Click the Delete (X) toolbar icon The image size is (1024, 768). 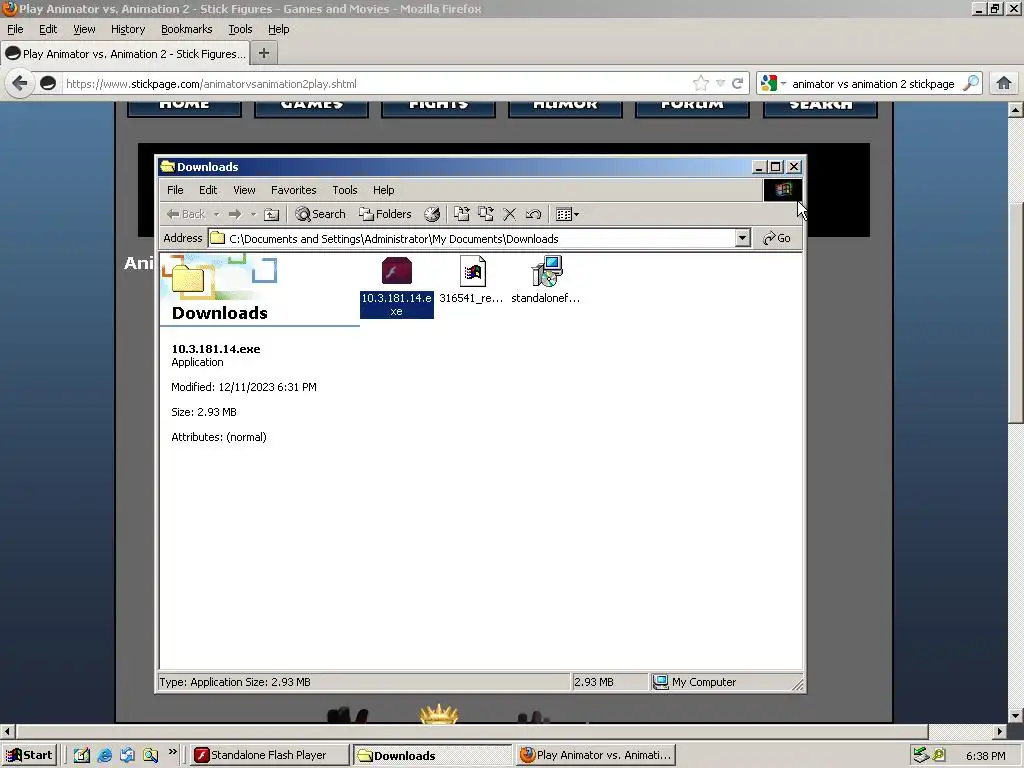click(x=509, y=214)
